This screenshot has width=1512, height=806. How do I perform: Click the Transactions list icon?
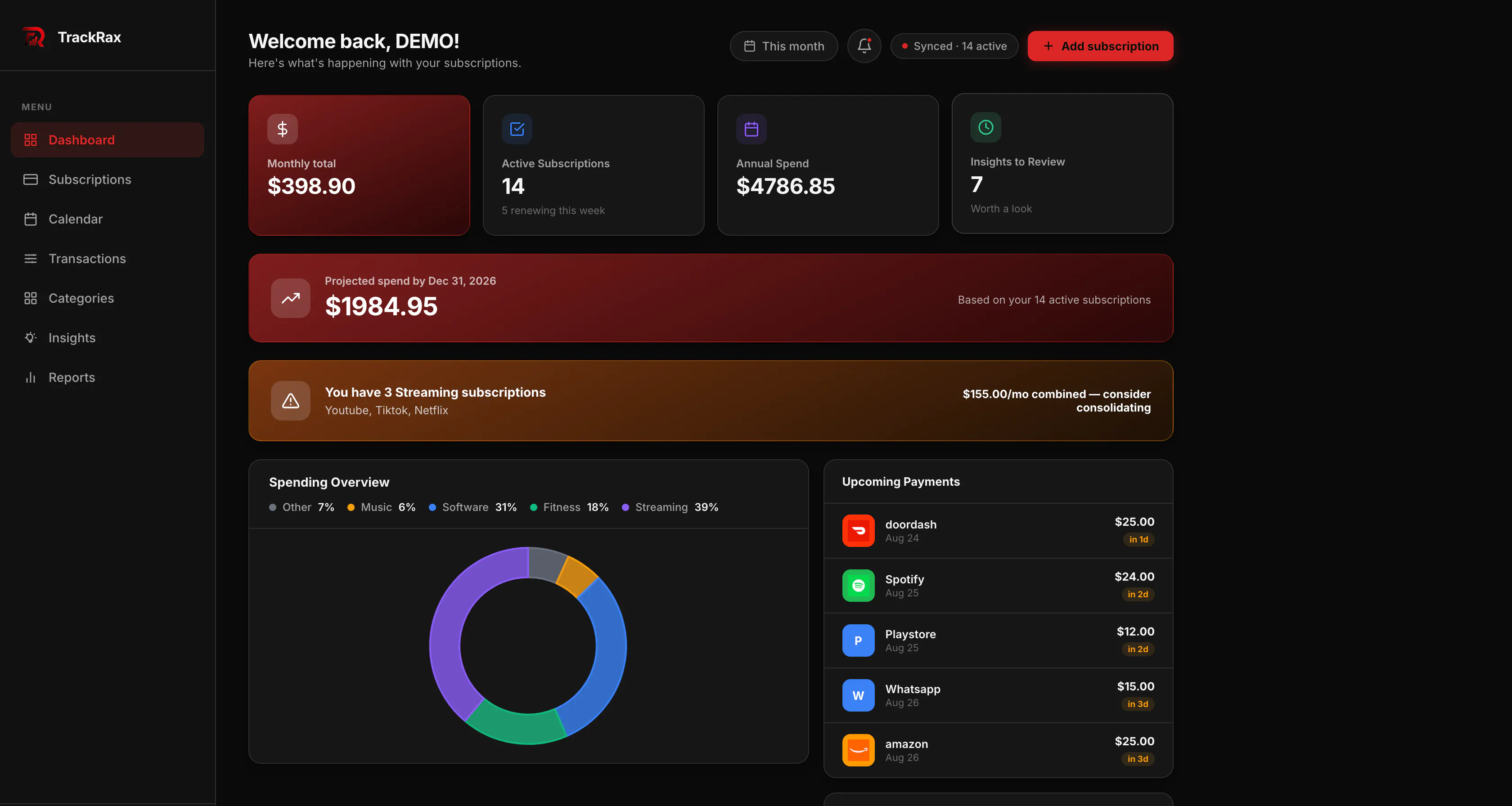coord(31,259)
